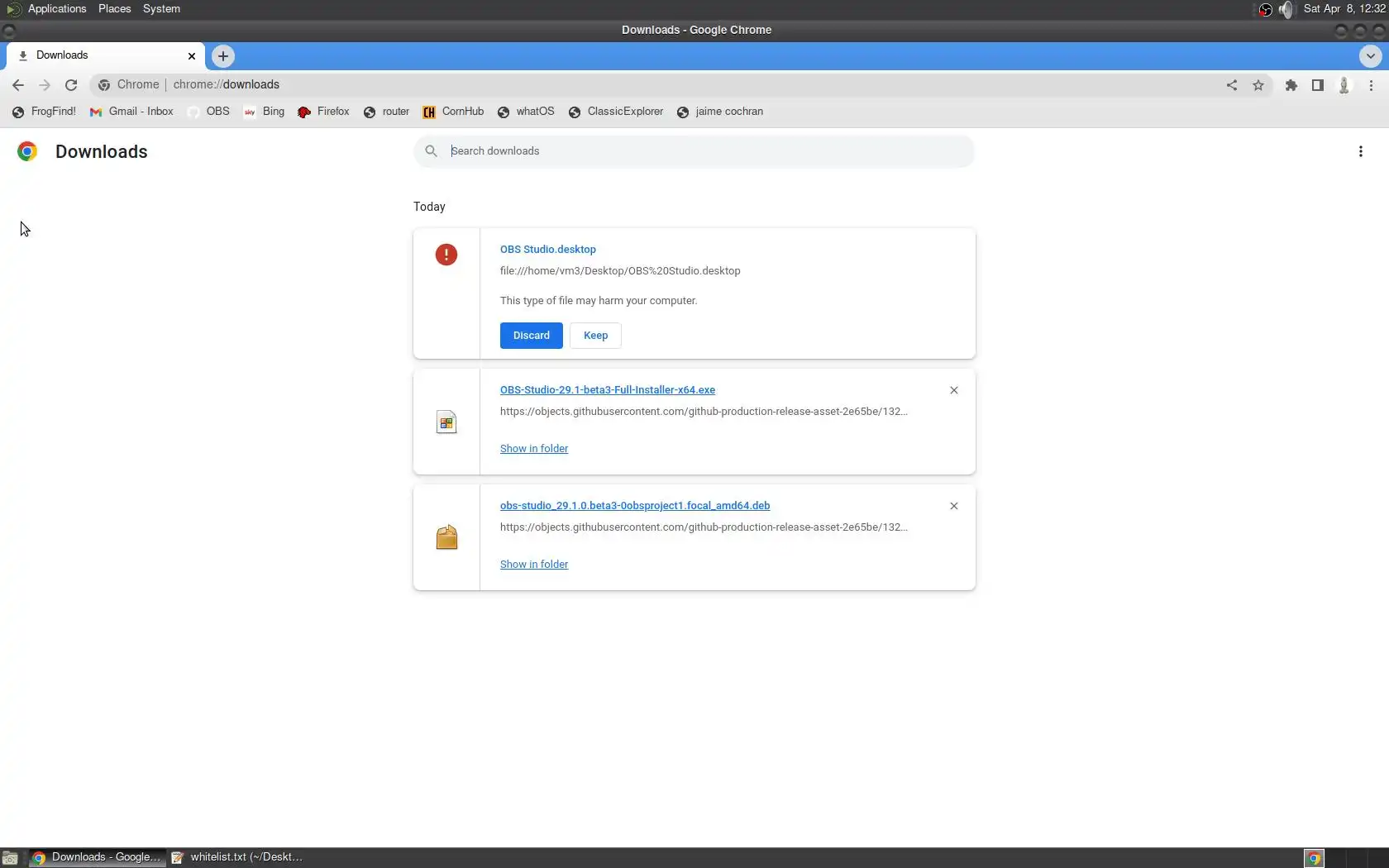Go back using the browser back arrow

(x=18, y=85)
